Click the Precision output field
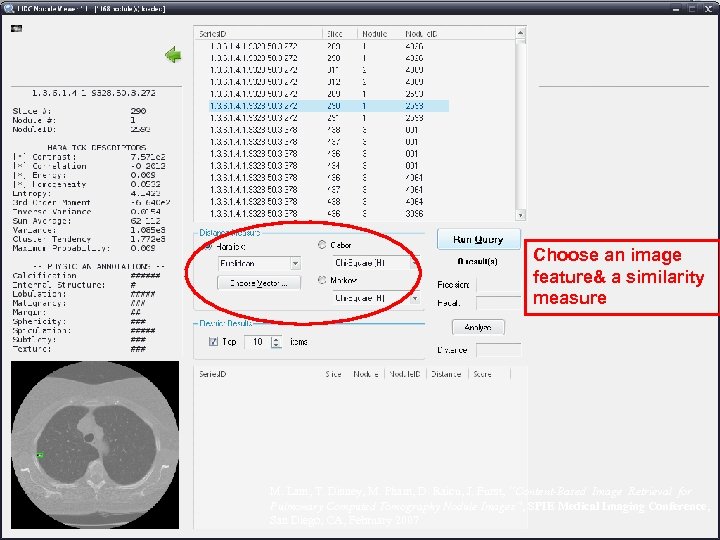The height and width of the screenshot is (540, 720). click(x=499, y=285)
